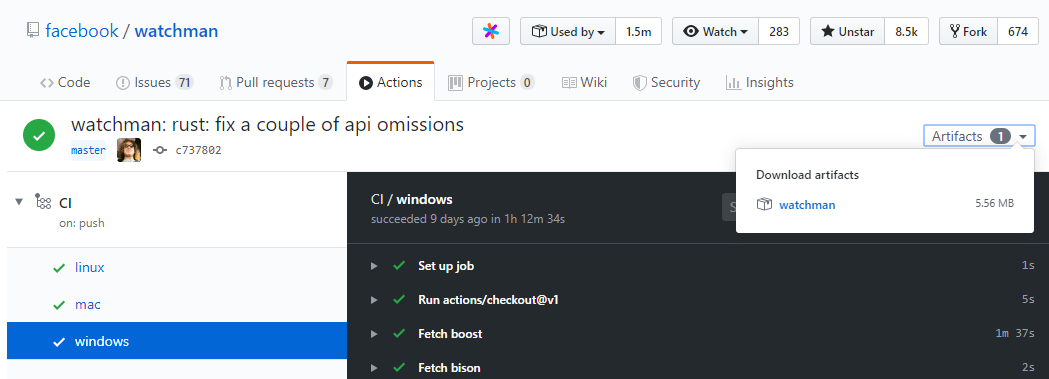Open the Watch notifications dropdown

[x=716, y=31]
